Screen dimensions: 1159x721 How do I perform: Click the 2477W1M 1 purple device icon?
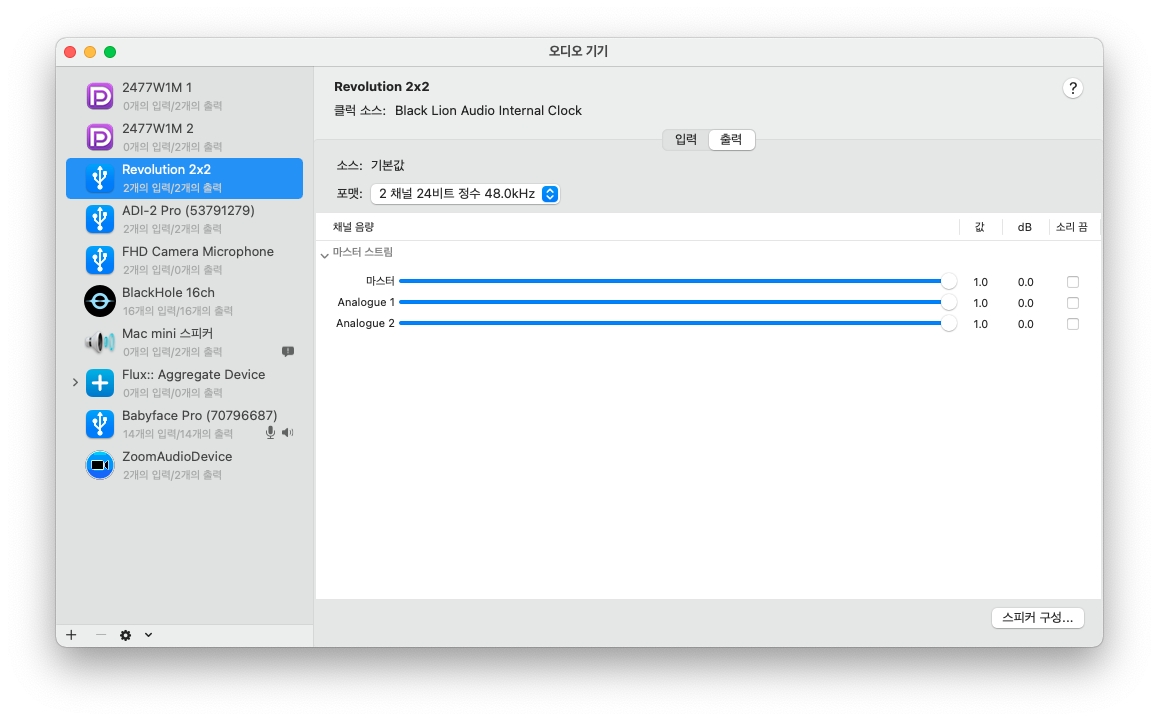tap(100, 96)
